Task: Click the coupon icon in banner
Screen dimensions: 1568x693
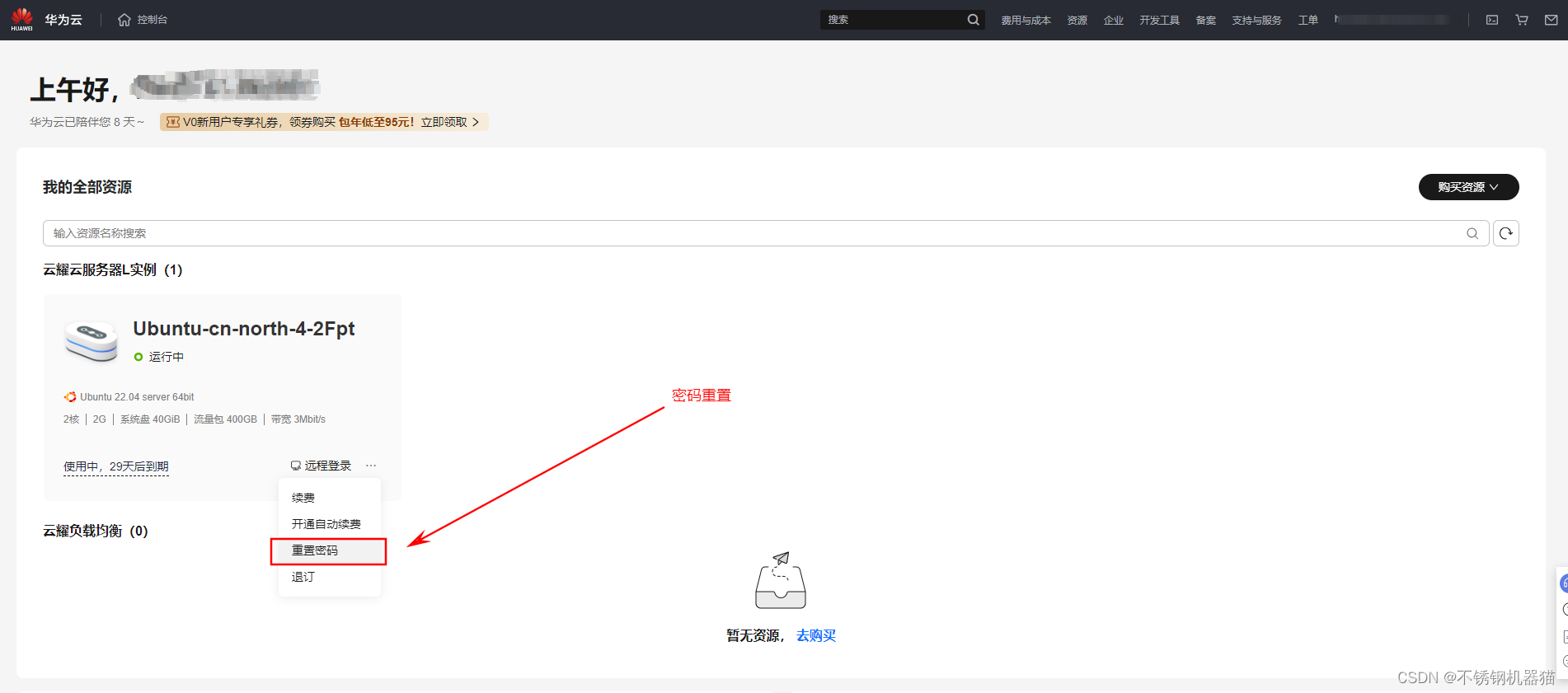Action: [x=172, y=122]
